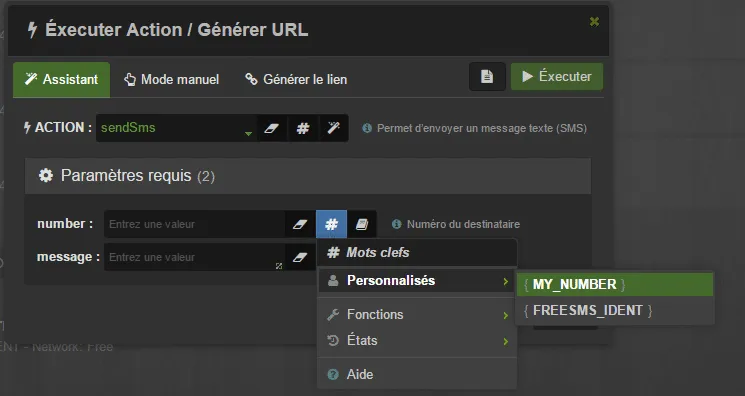Open the Générer le lien tab

click(x=296, y=79)
